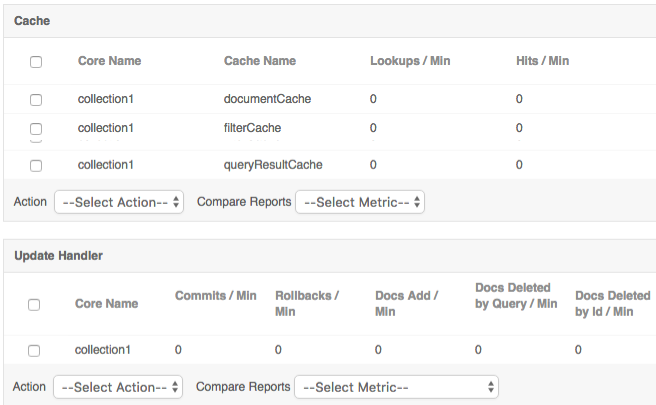Sort by Rollbacks / Min column
The image size is (656, 405).
307,303
